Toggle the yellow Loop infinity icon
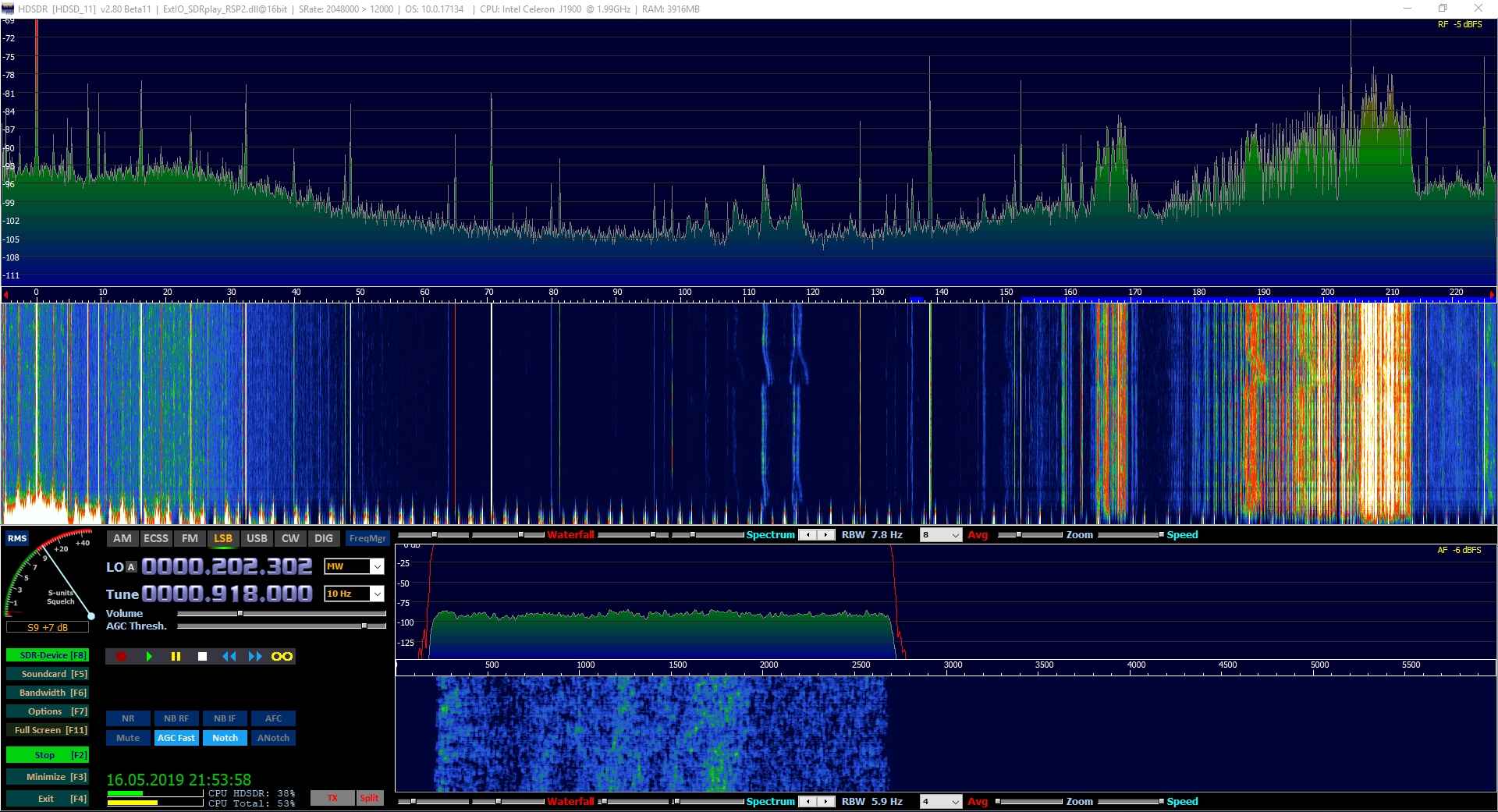The width and height of the screenshot is (1498, 812). tap(282, 657)
